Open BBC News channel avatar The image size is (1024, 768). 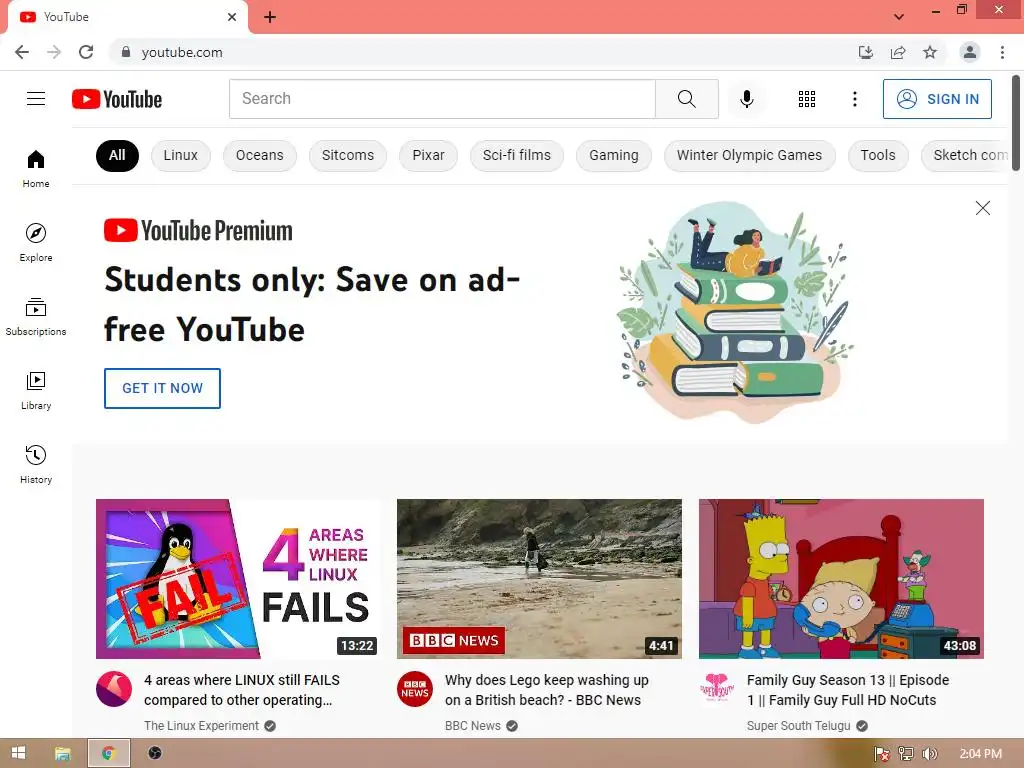(x=415, y=689)
